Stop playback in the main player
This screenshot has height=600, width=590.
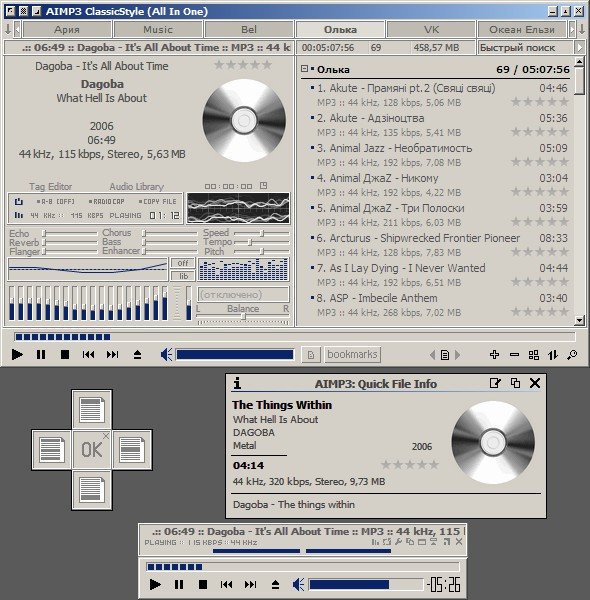pos(65,355)
